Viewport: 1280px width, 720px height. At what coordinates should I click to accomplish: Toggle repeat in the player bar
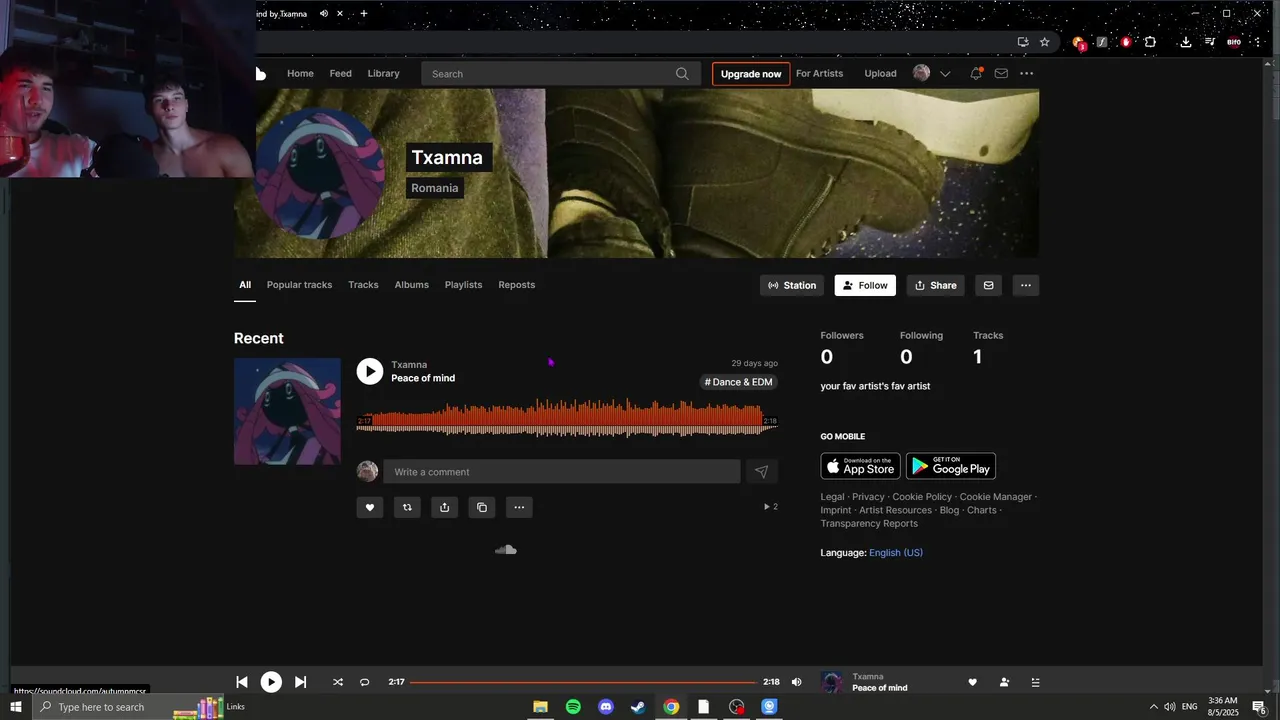click(x=365, y=682)
